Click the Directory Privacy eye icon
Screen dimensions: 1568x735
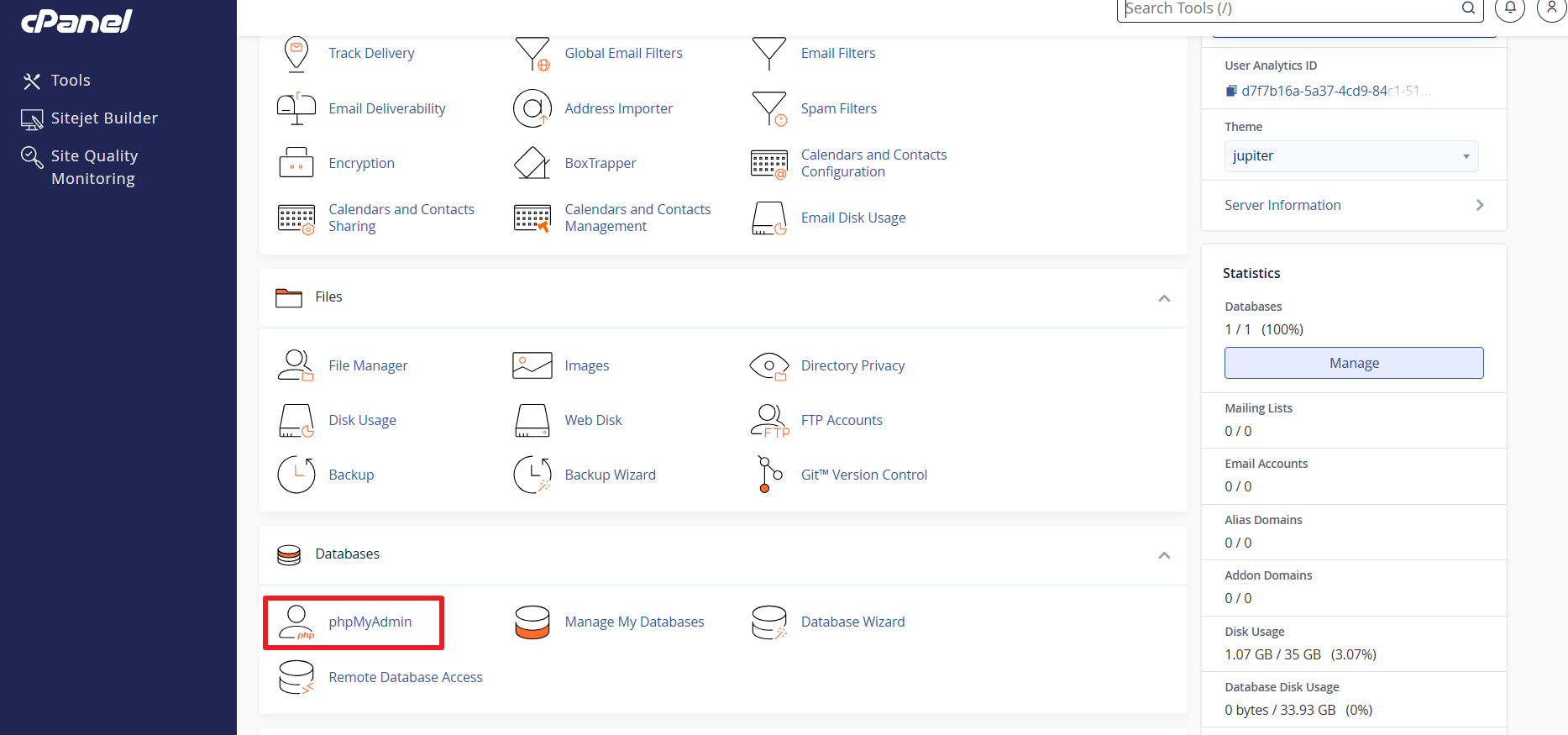(x=769, y=366)
